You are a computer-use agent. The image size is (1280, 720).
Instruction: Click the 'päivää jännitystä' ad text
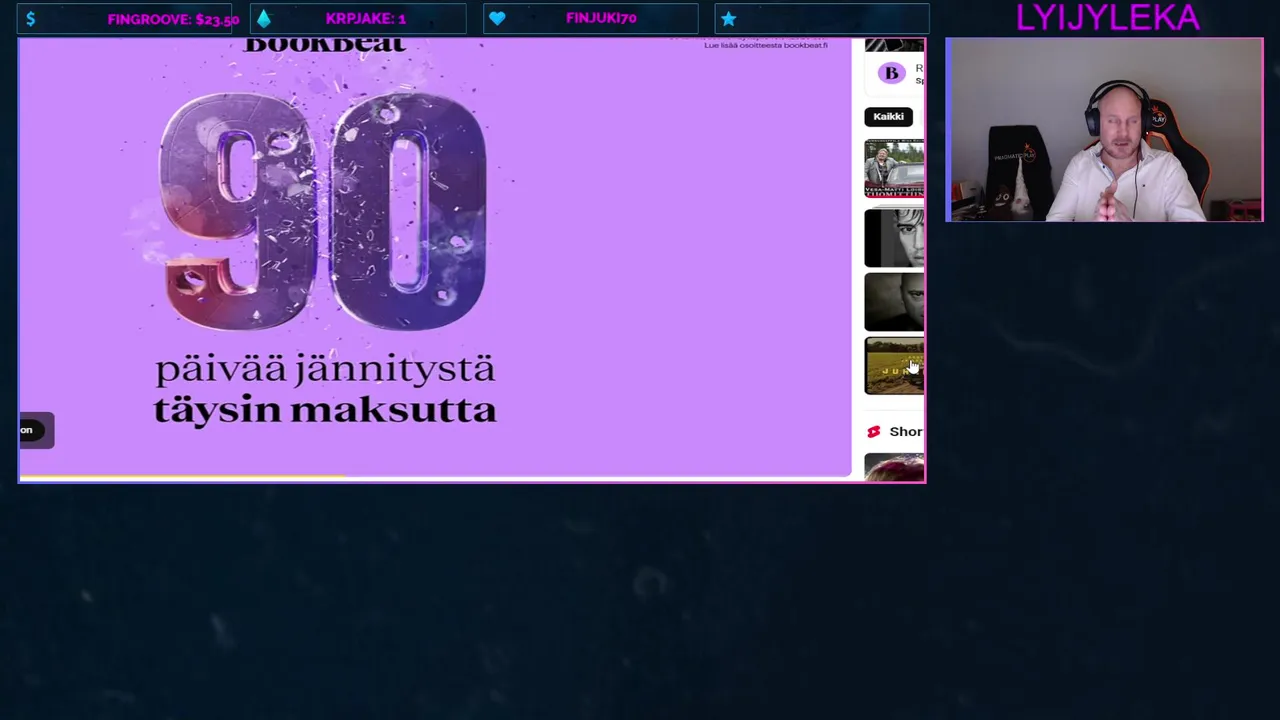(x=325, y=369)
